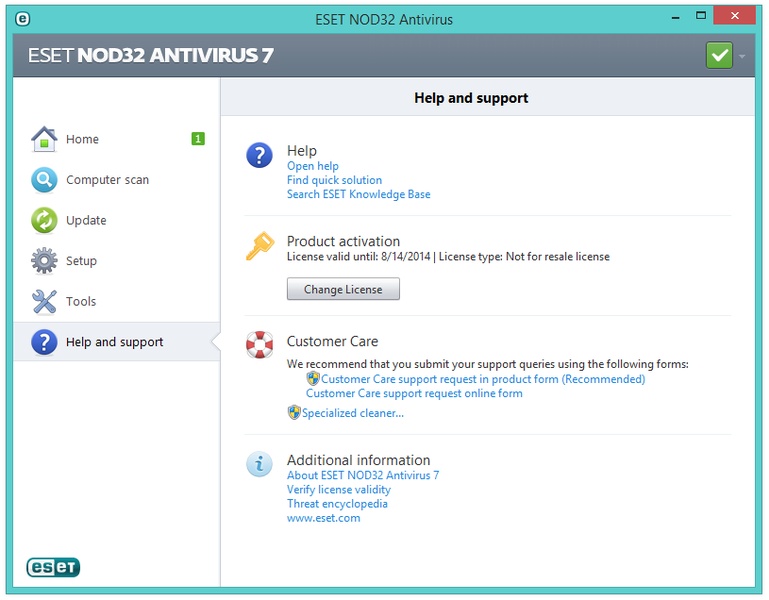Click the Product activation key icon
Viewport: 769px width, 600px height.
(x=259, y=246)
